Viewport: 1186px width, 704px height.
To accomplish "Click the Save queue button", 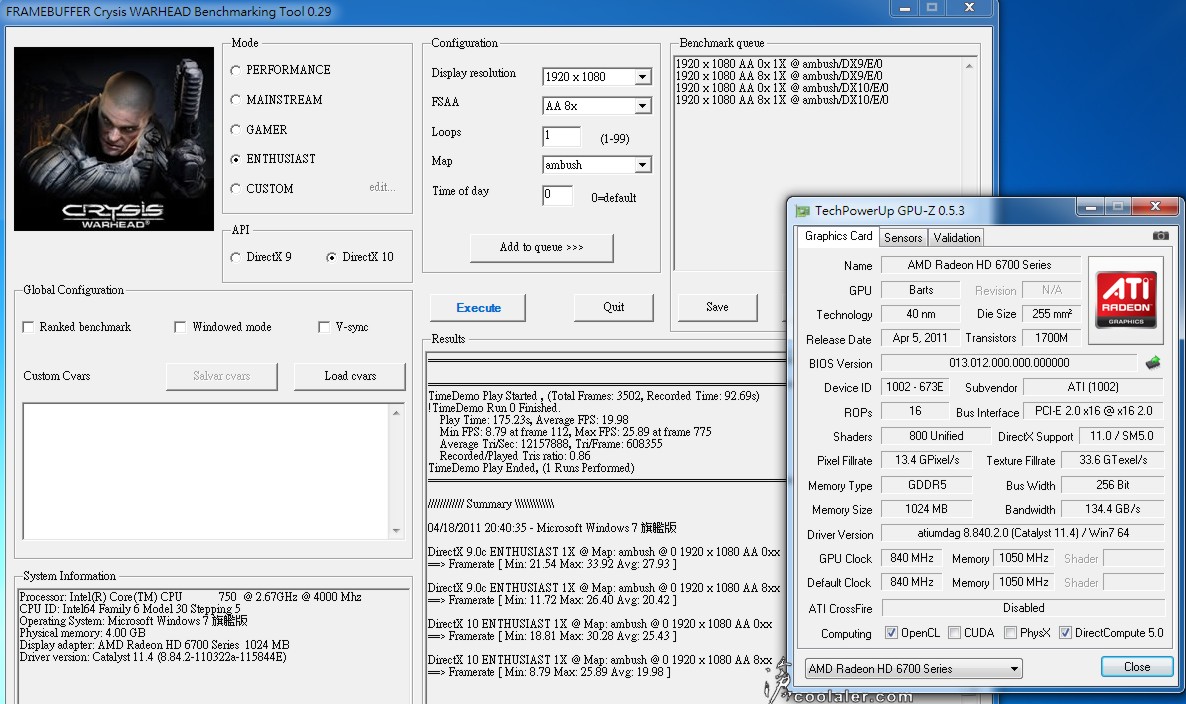I will [x=717, y=307].
